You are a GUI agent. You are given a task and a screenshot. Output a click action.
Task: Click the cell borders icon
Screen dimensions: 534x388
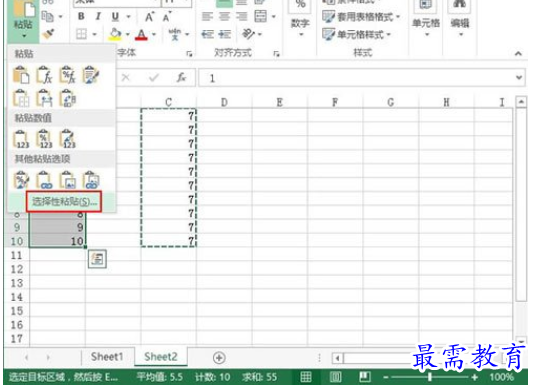point(81,34)
